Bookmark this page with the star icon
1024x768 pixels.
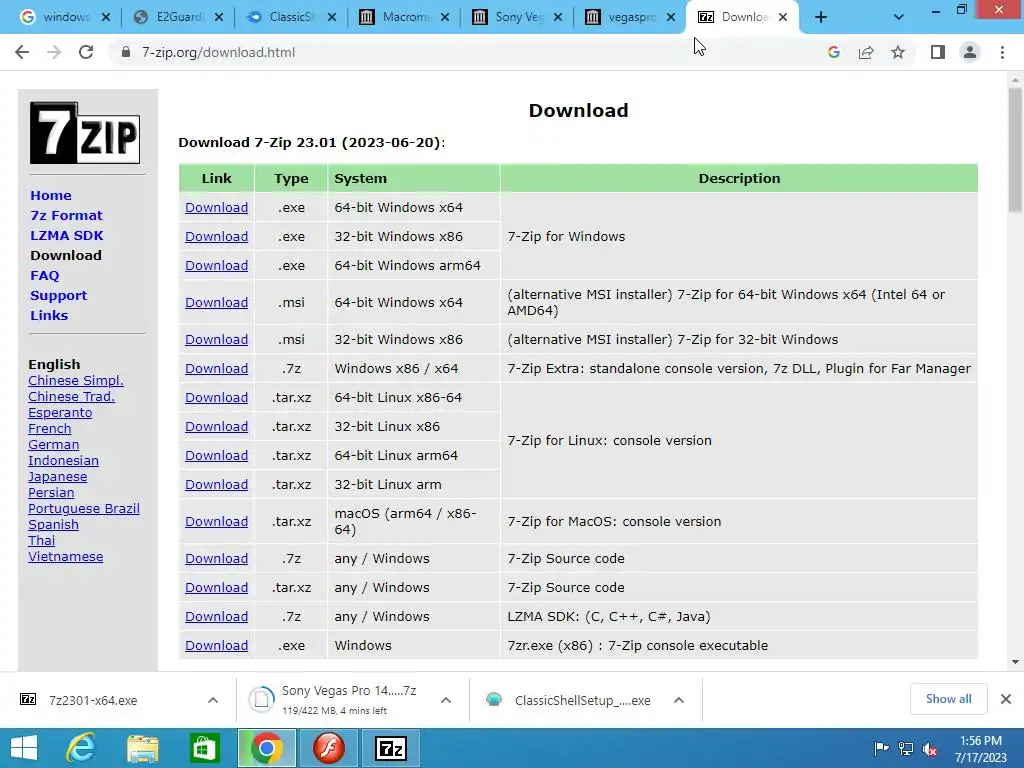click(898, 52)
